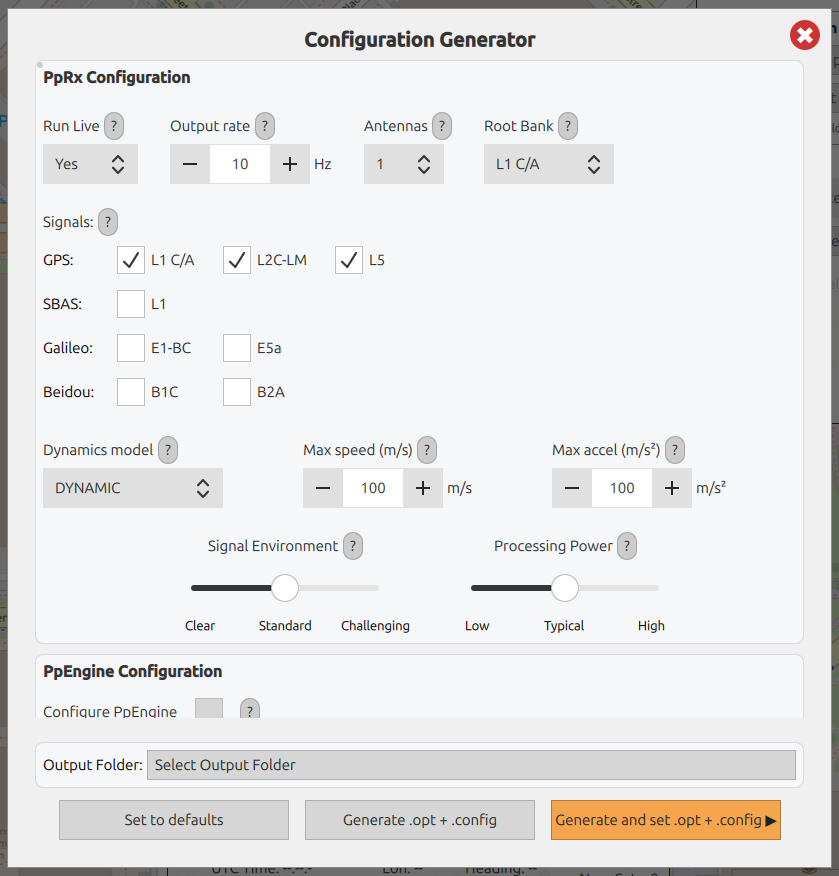Open help for Max speed
This screenshot has height=876, width=839.
tap(427, 450)
